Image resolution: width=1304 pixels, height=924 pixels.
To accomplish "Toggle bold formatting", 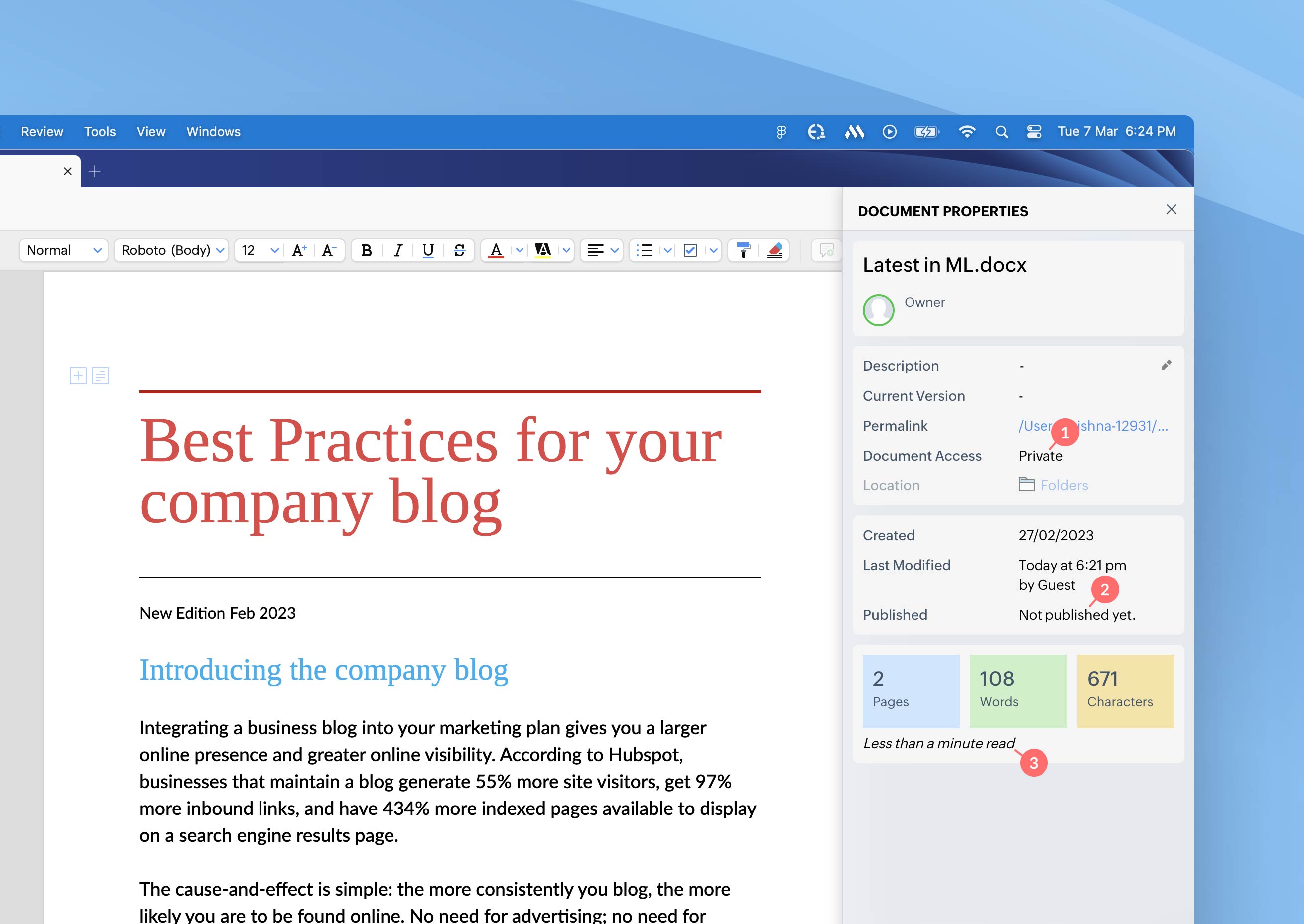I will (x=367, y=250).
